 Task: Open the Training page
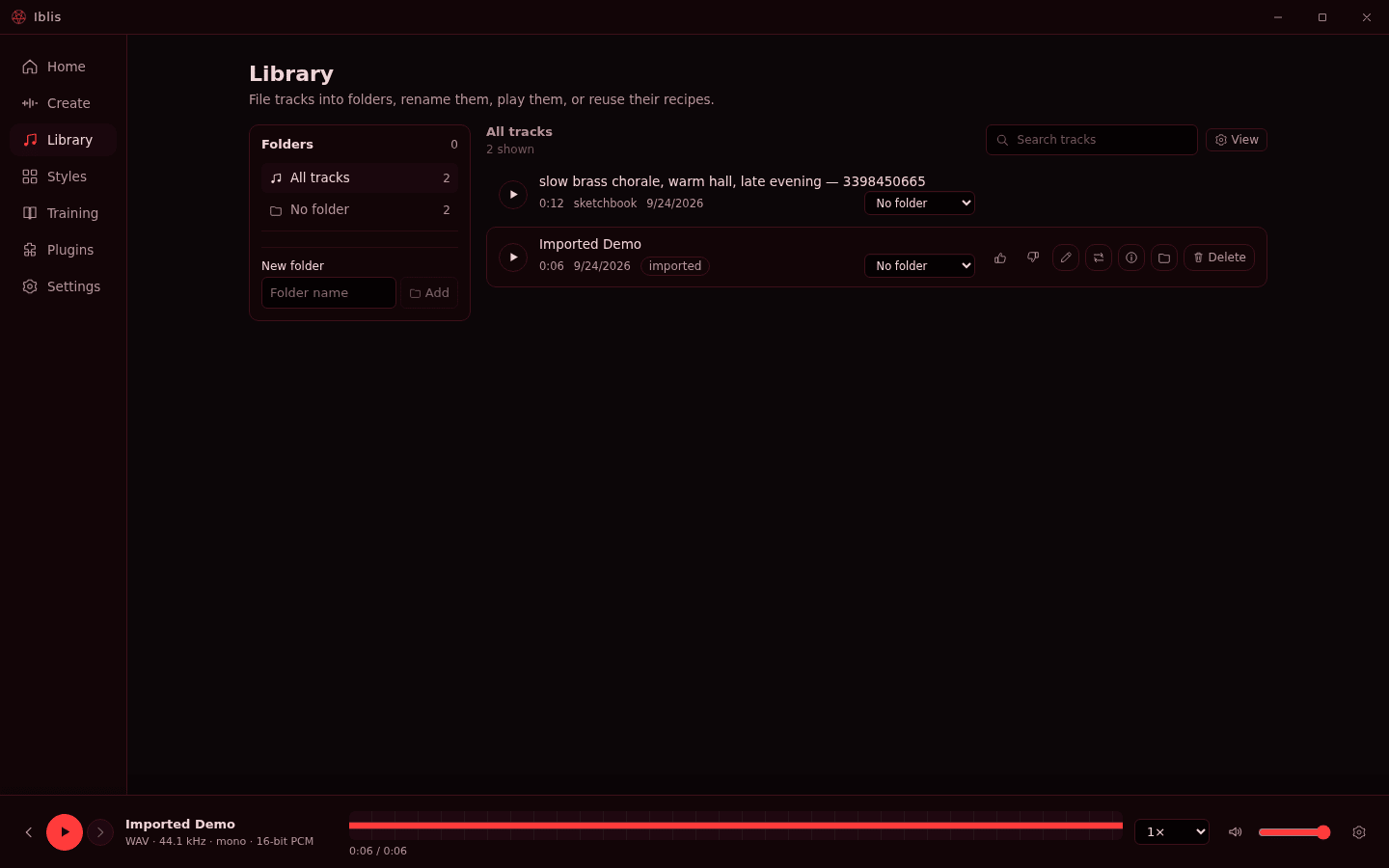[64, 213]
